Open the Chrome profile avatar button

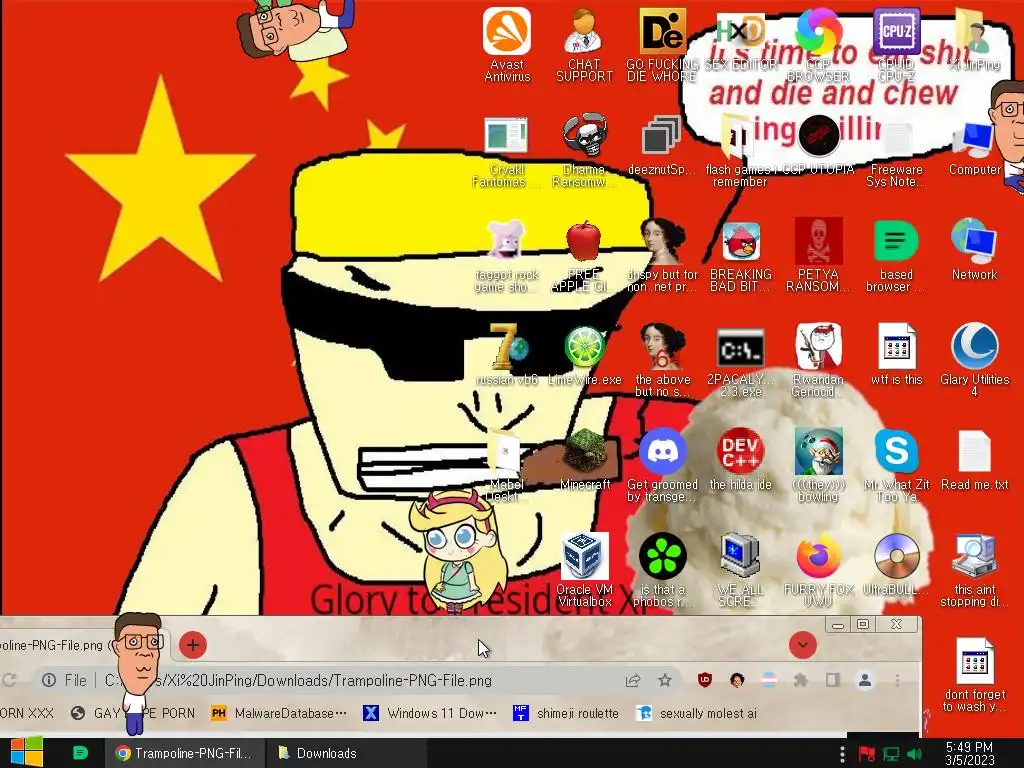coord(865,680)
